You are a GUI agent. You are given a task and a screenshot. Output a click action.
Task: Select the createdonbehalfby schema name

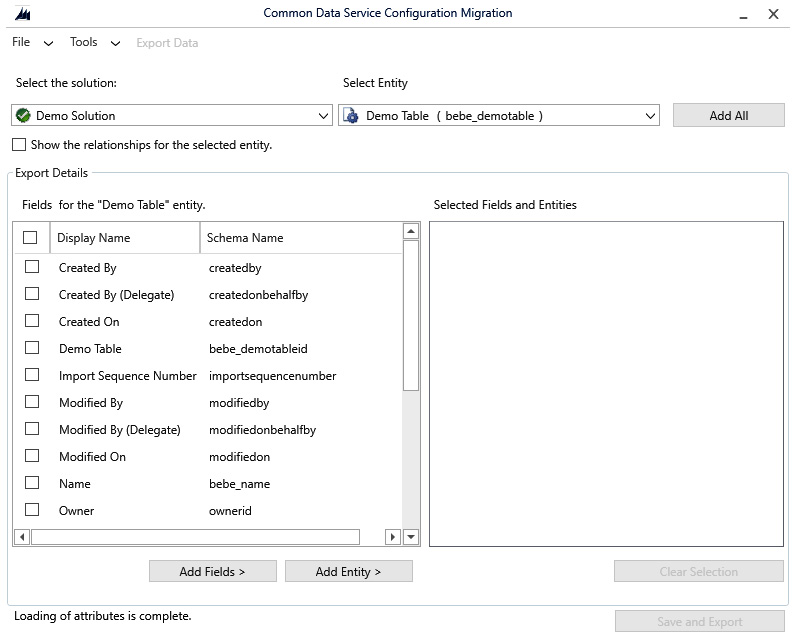click(x=258, y=295)
